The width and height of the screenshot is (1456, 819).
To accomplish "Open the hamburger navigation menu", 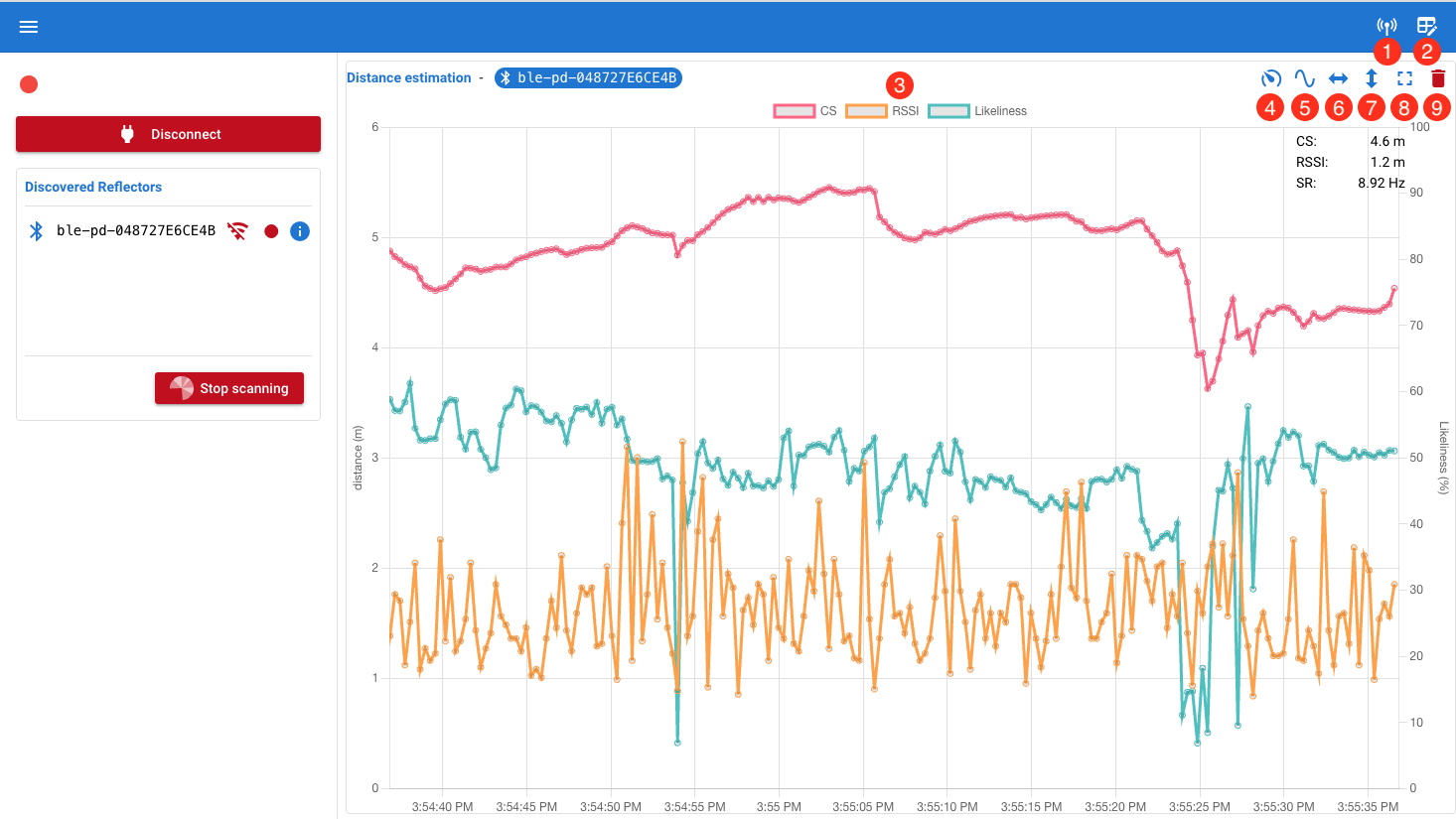I will pyautogui.click(x=28, y=26).
